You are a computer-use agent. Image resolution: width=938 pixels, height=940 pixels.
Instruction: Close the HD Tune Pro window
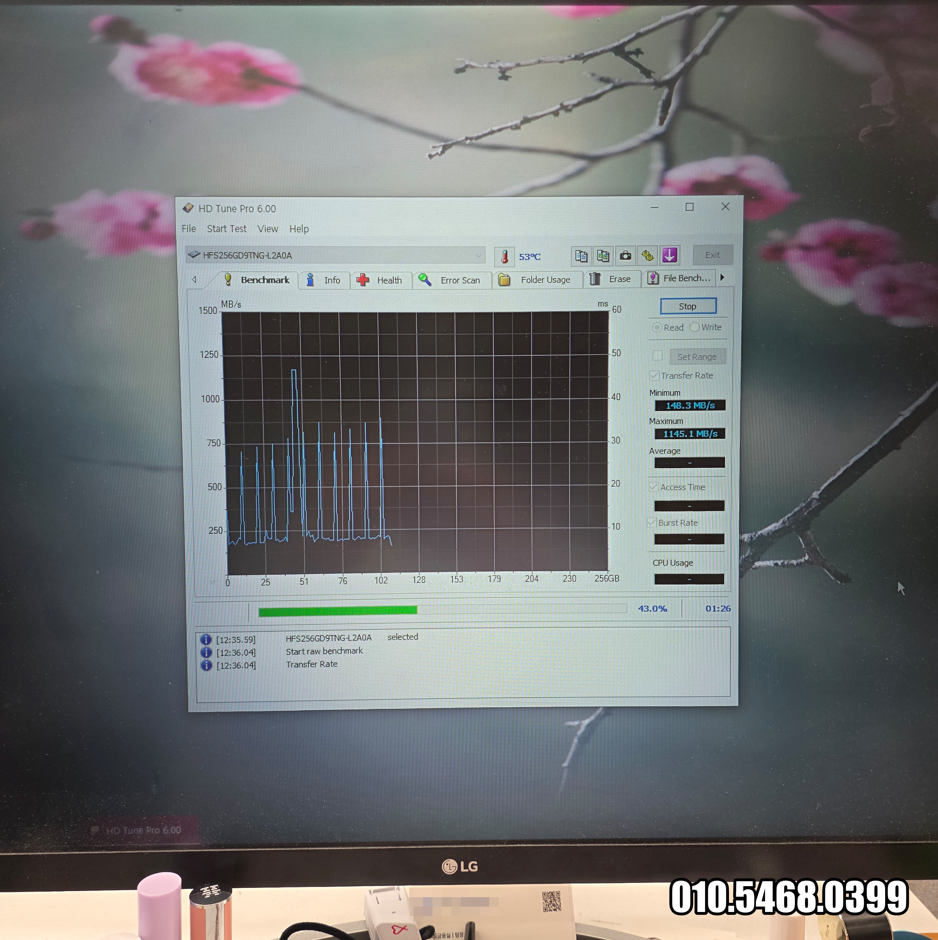point(725,206)
